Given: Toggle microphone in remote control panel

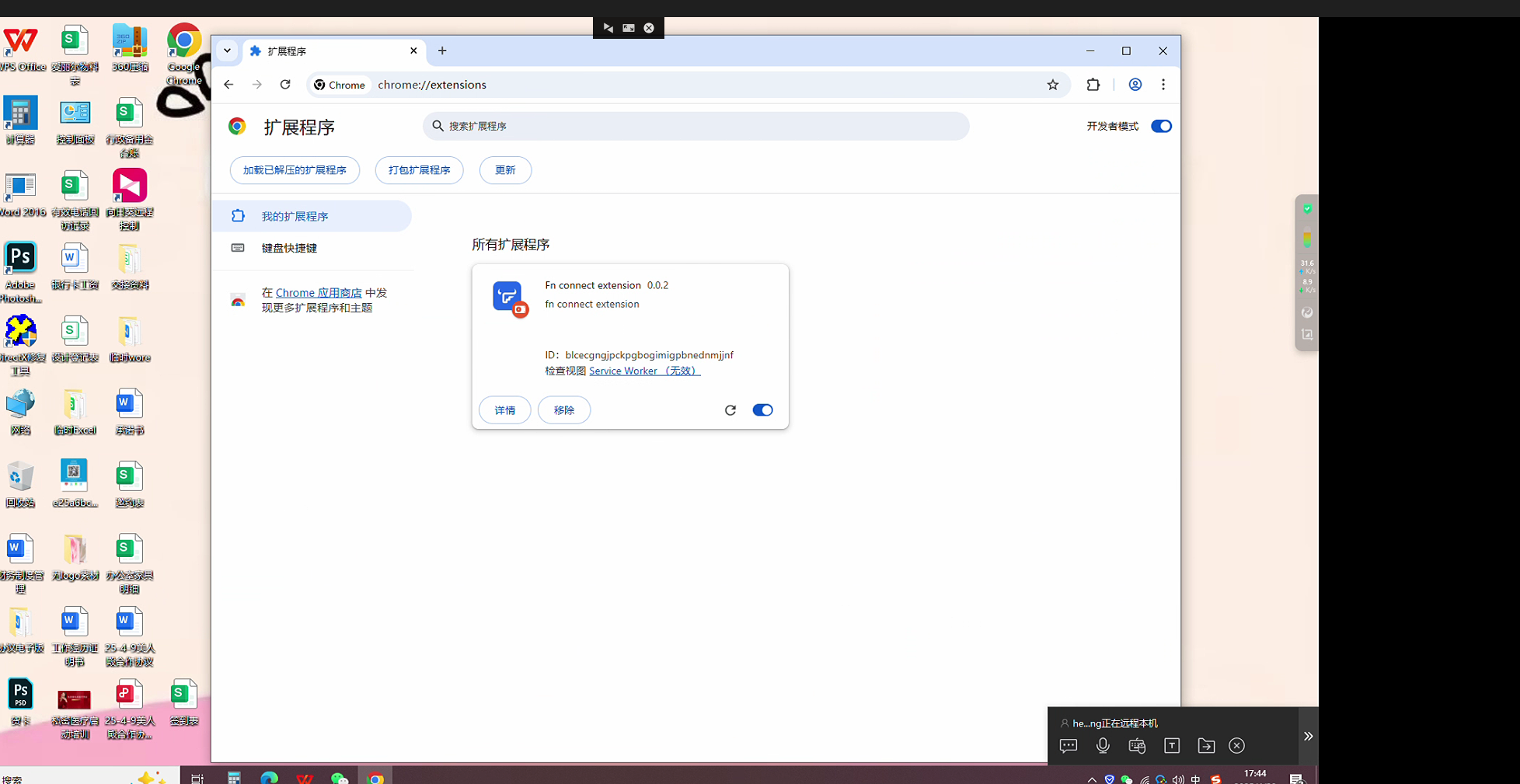Looking at the screenshot, I should 1103,746.
